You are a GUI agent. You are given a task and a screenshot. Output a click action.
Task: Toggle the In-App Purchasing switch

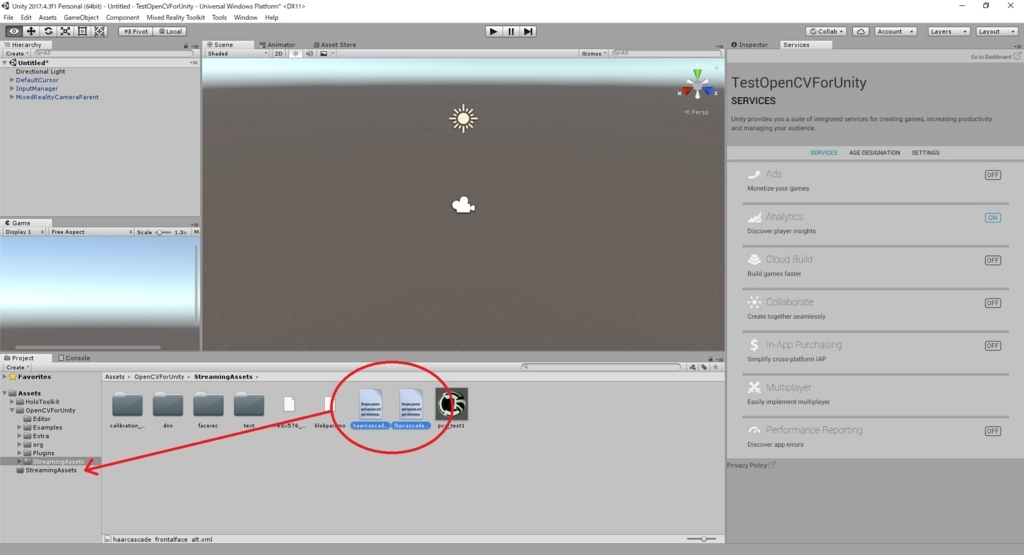[x=993, y=345]
